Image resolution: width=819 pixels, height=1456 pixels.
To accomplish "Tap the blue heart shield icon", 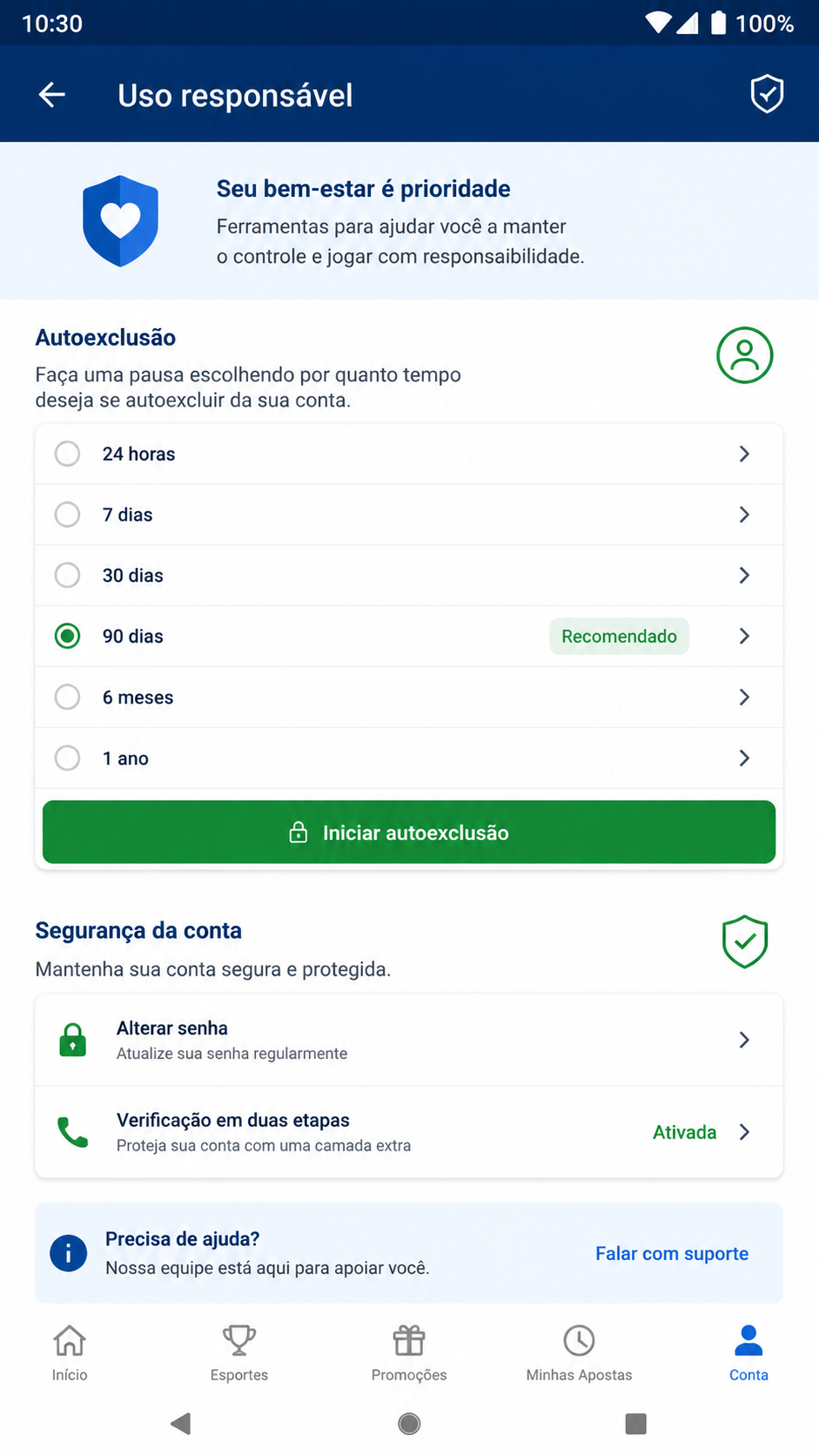I will point(120,221).
